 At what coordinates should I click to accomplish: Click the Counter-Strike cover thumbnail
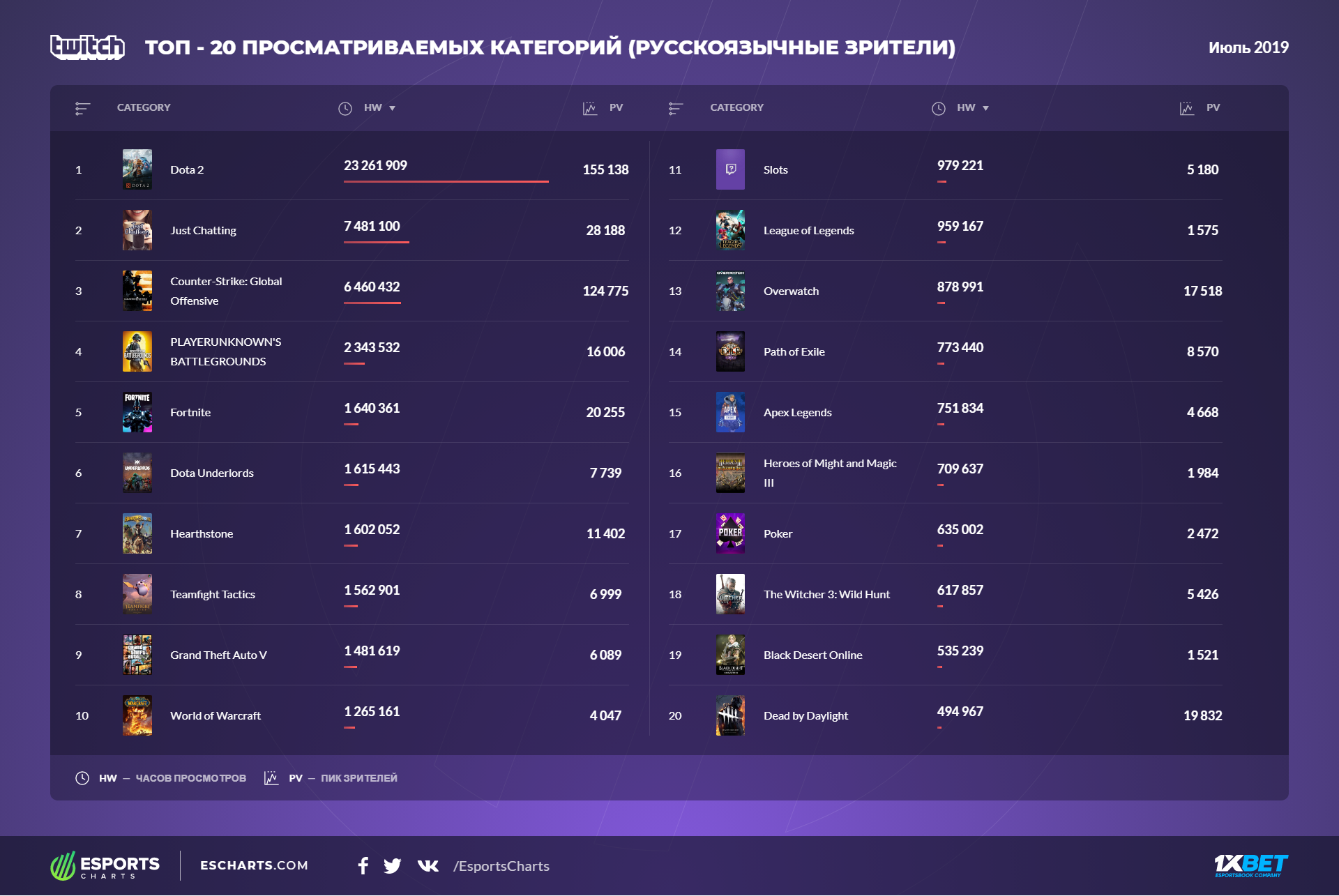click(x=137, y=291)
